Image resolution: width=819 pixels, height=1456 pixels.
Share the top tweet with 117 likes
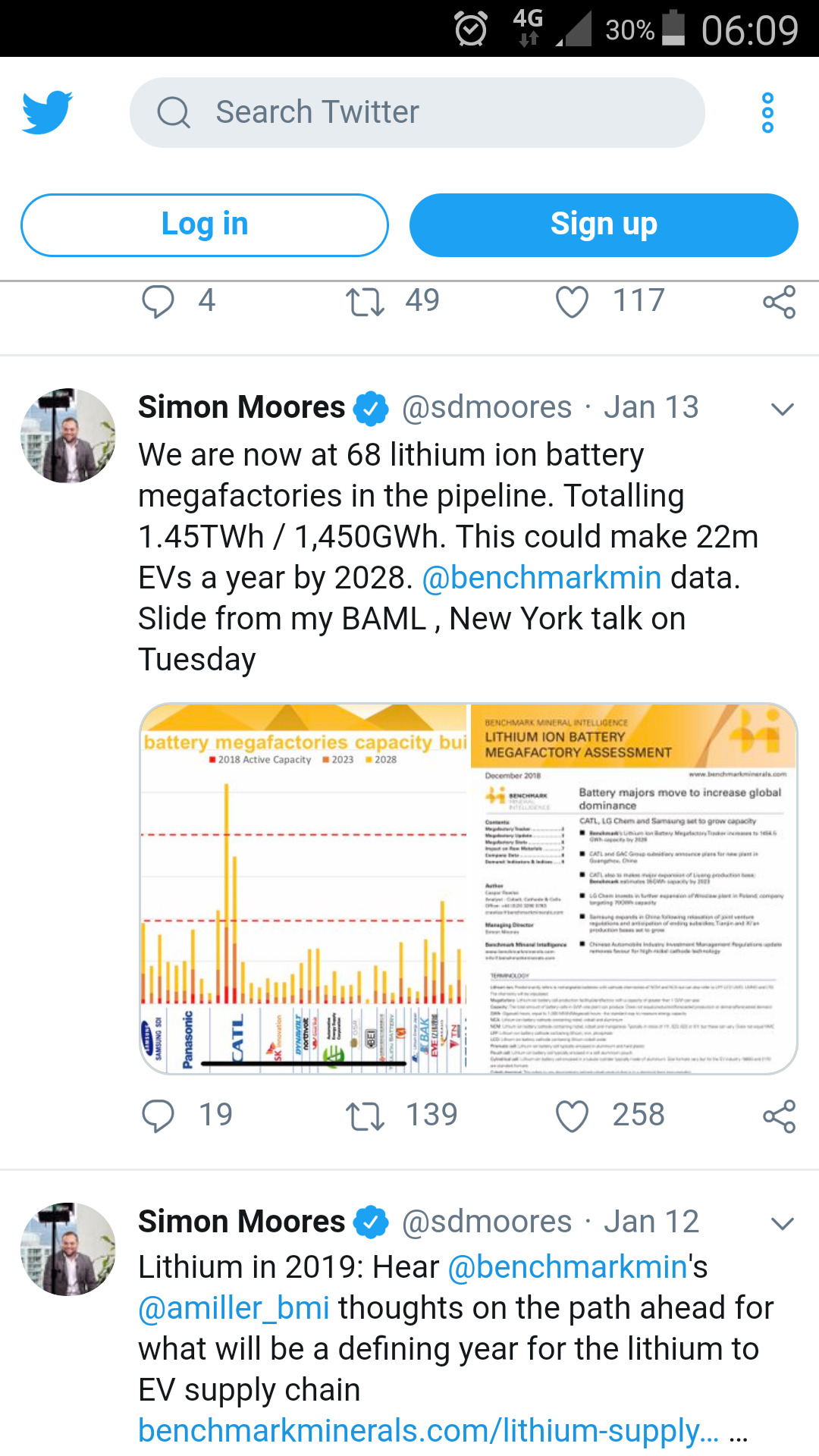pos(780,301)
